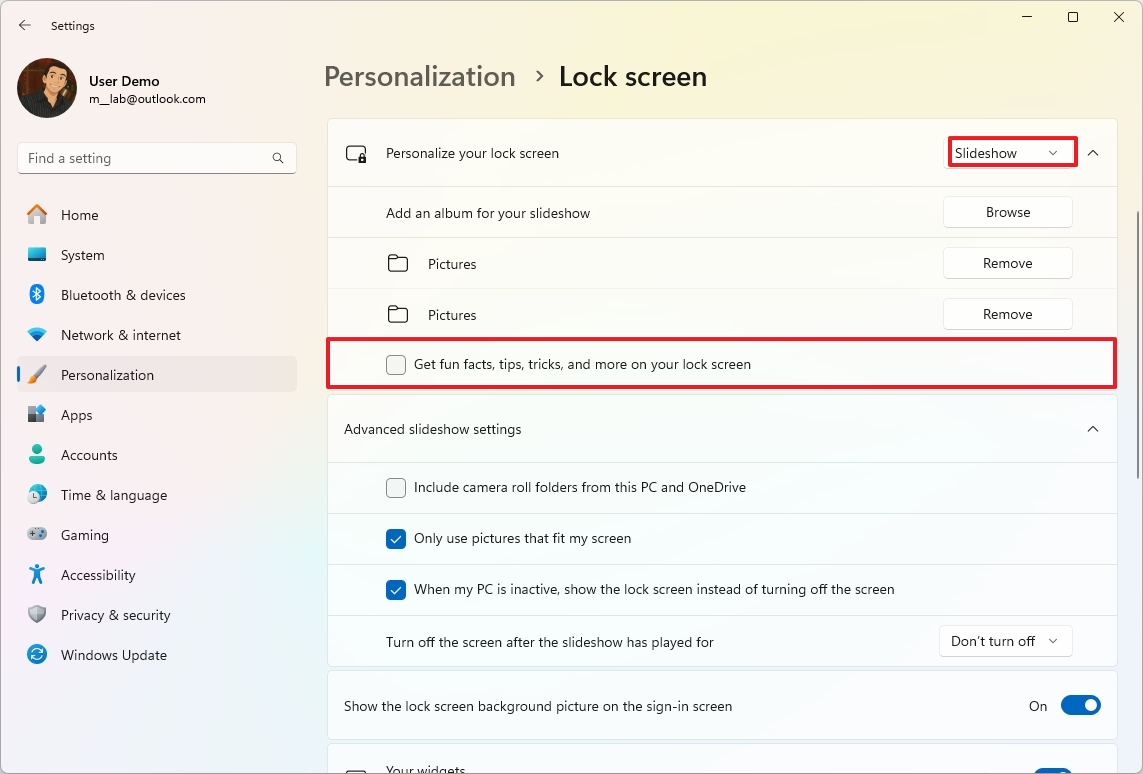1143x774 pixels.
Task: Remove the first Pictures folder
Action: pyautogui.click(x=1007, y=264)
